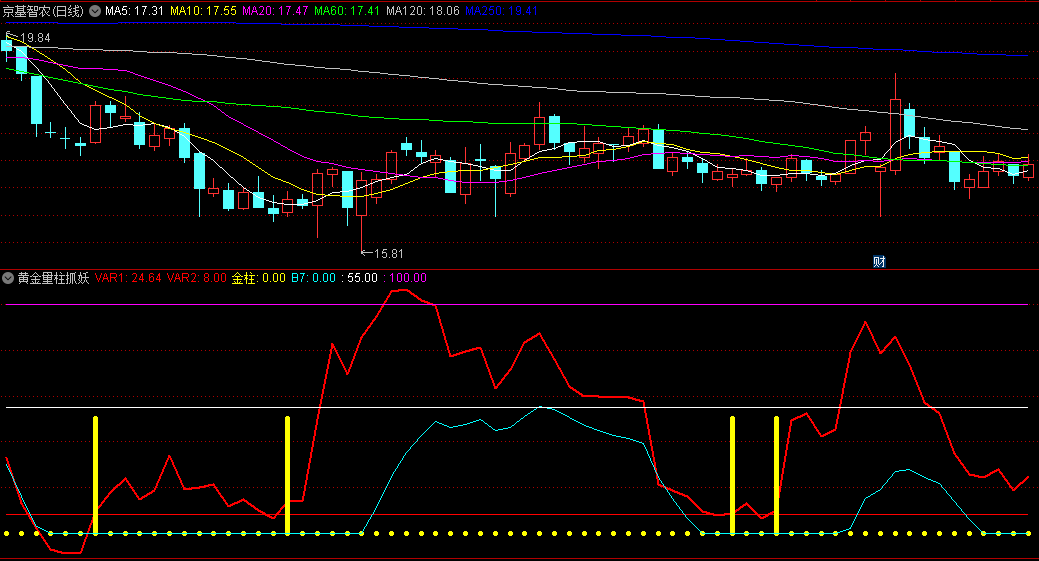The height and width of the screenshot is (561, 1039).
Task: Click the 财 finance marker icon
Action: [x=879, y=262]
